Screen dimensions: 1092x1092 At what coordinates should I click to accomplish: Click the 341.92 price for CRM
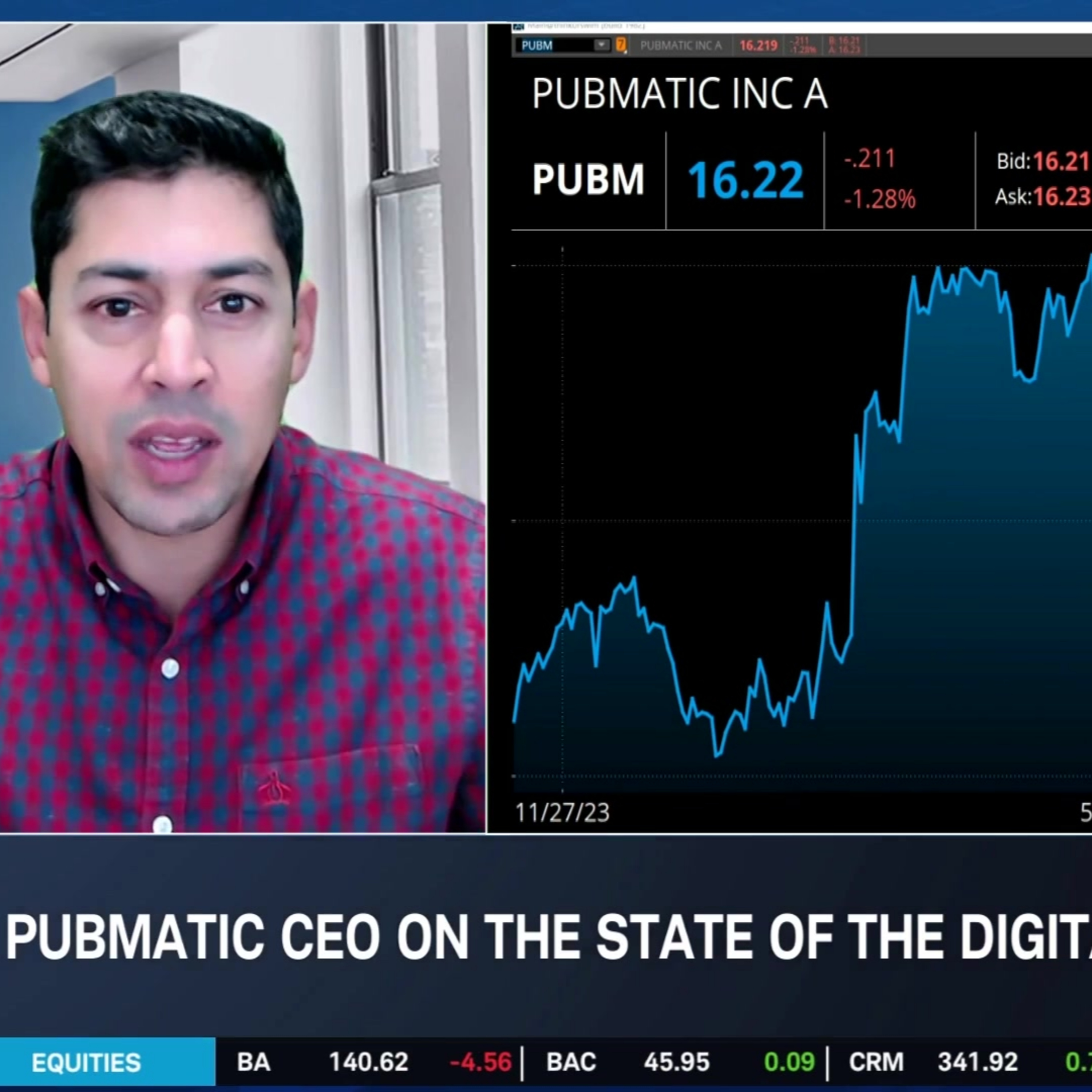point(978,1063)
